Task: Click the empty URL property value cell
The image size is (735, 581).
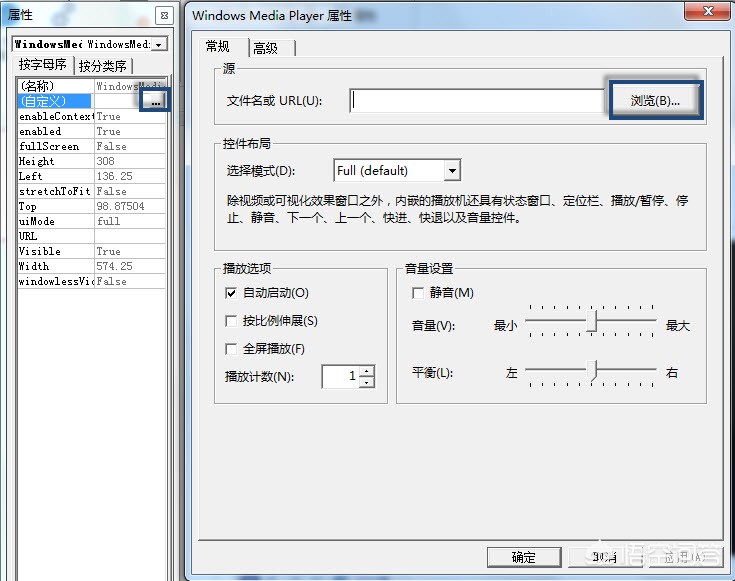Action: [130, 236]
